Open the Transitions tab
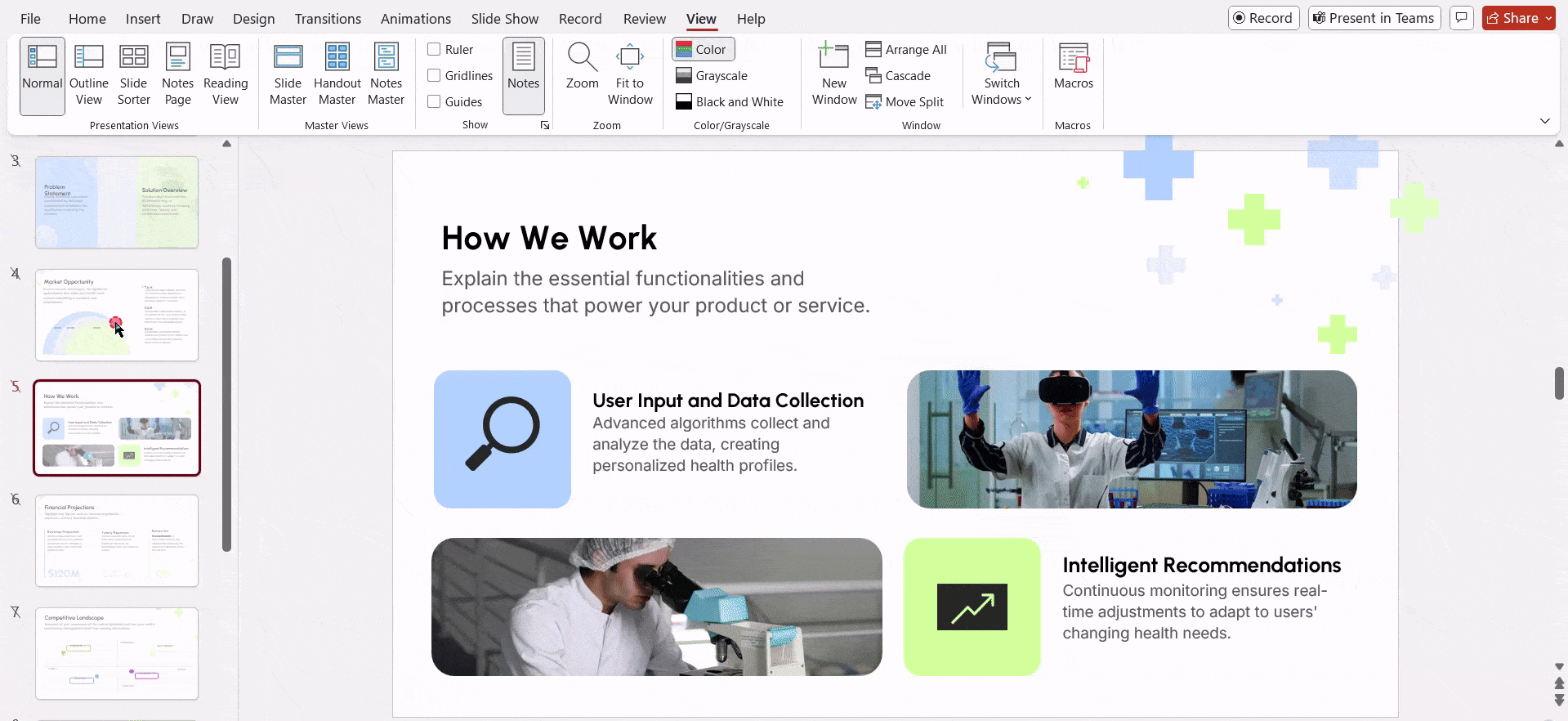1568x721 pixels. 328,19
